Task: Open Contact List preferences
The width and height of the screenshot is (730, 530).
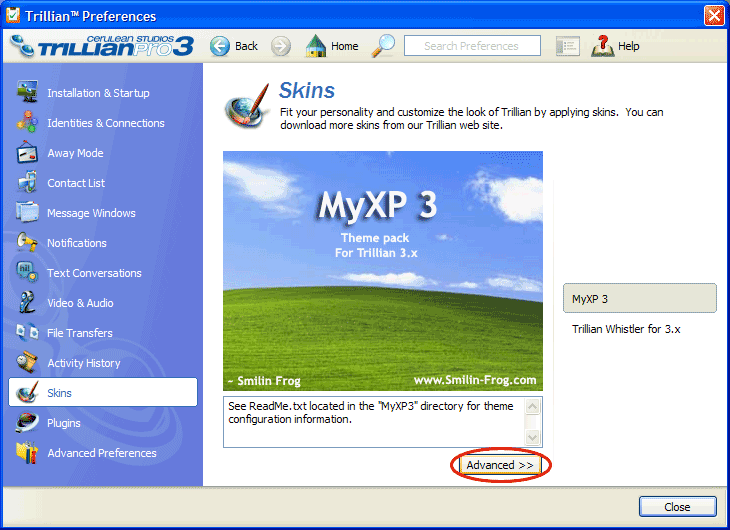Action: pos(76,183)
